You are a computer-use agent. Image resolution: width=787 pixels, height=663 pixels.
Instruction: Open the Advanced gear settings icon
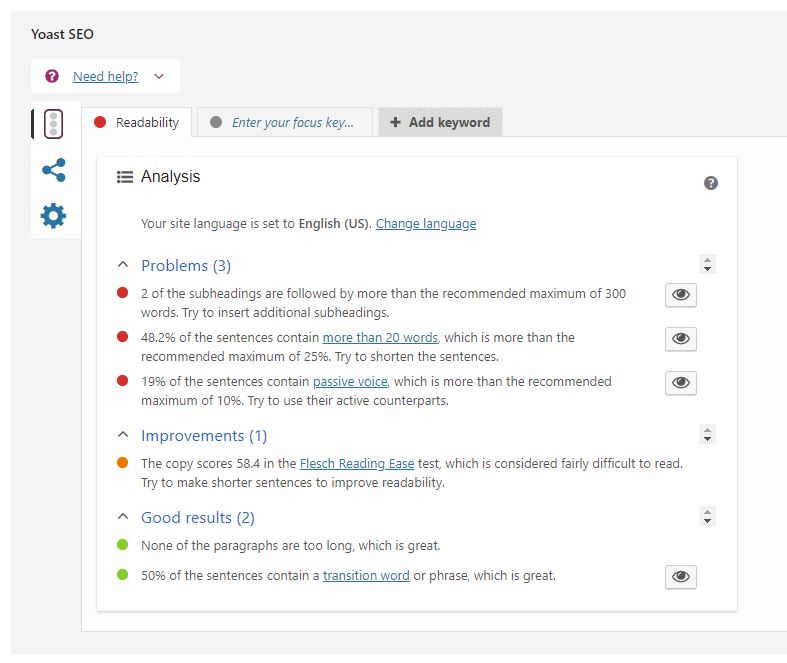click(x=53, y=216)
